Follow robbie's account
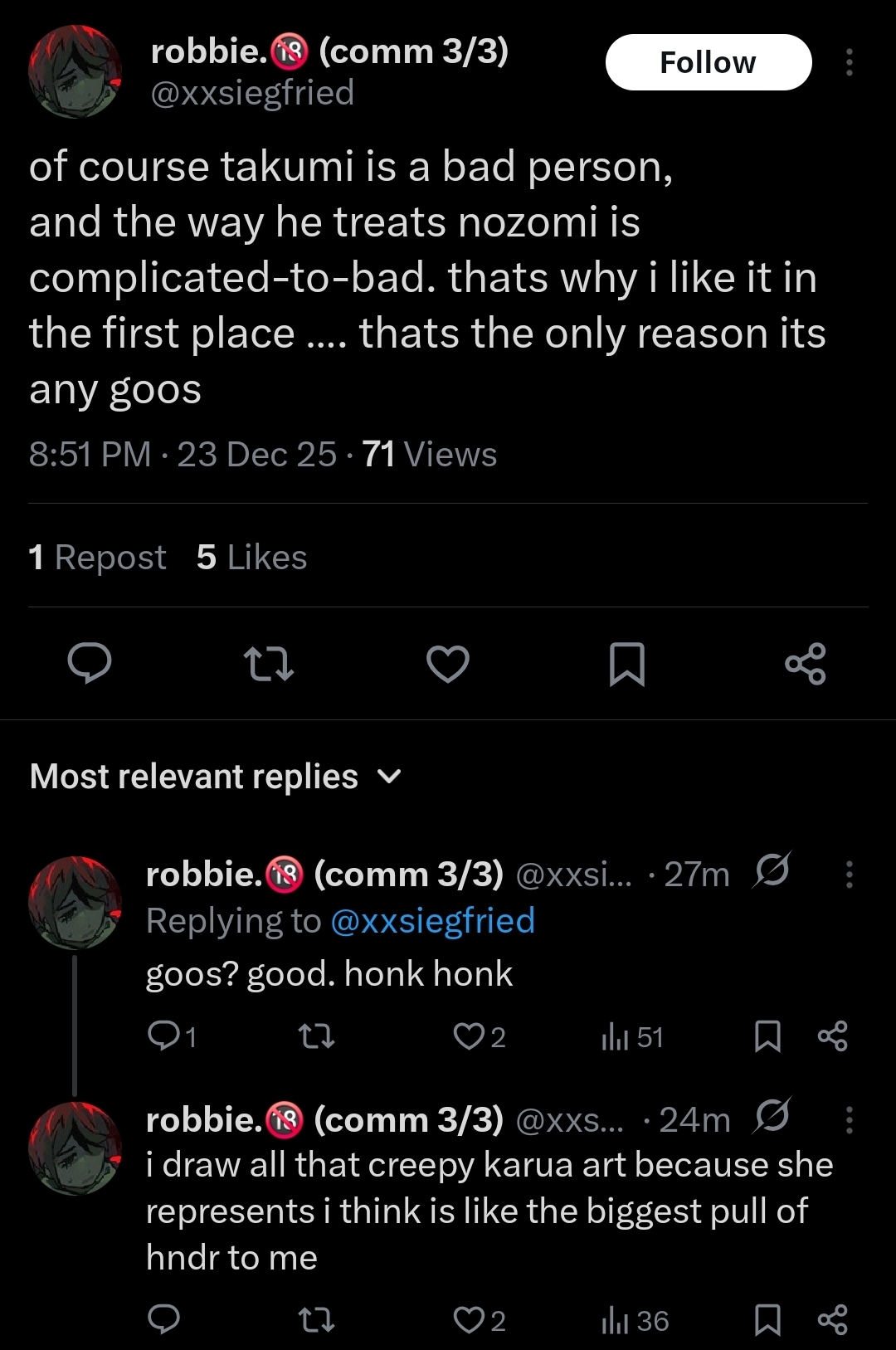The height and width of the screenshot is (1350, 896). [x=708, y=62]
